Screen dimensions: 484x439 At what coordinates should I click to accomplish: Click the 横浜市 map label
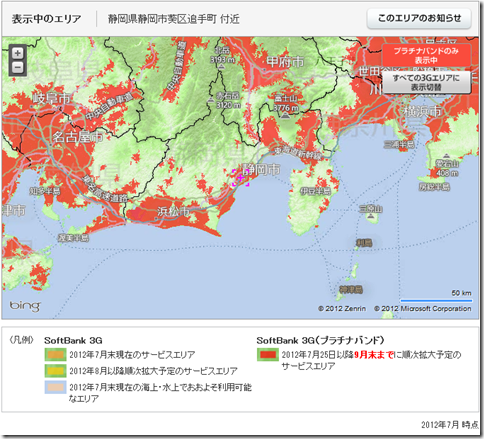click(x=422, y=111)
